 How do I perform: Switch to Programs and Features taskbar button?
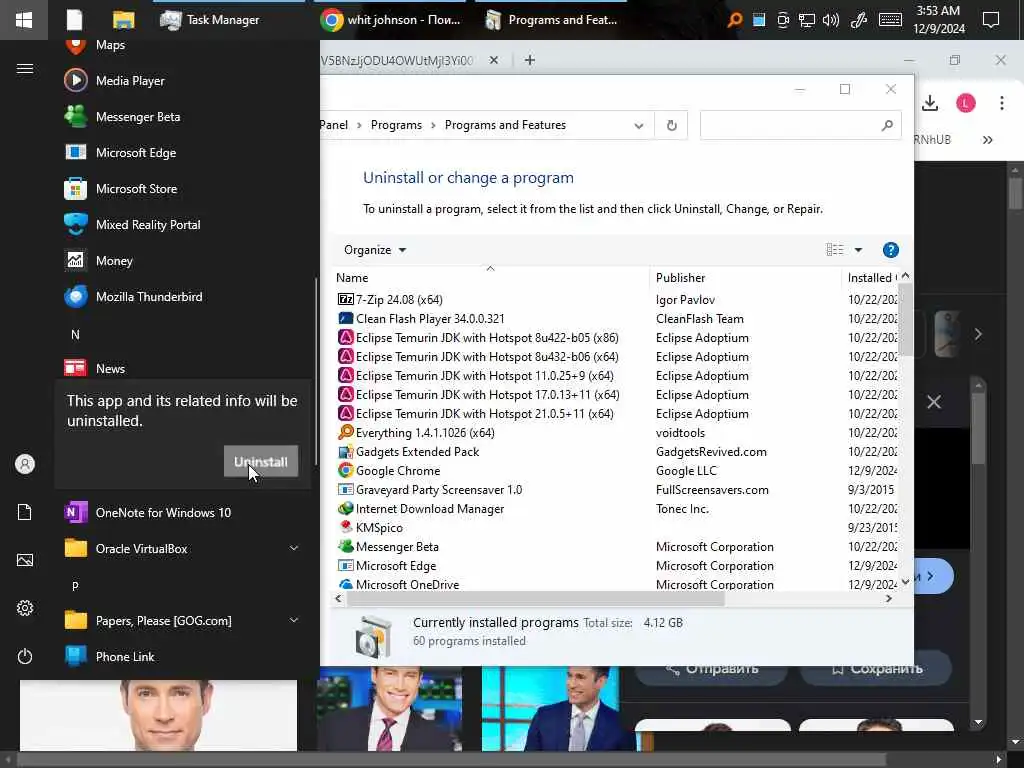552,20
